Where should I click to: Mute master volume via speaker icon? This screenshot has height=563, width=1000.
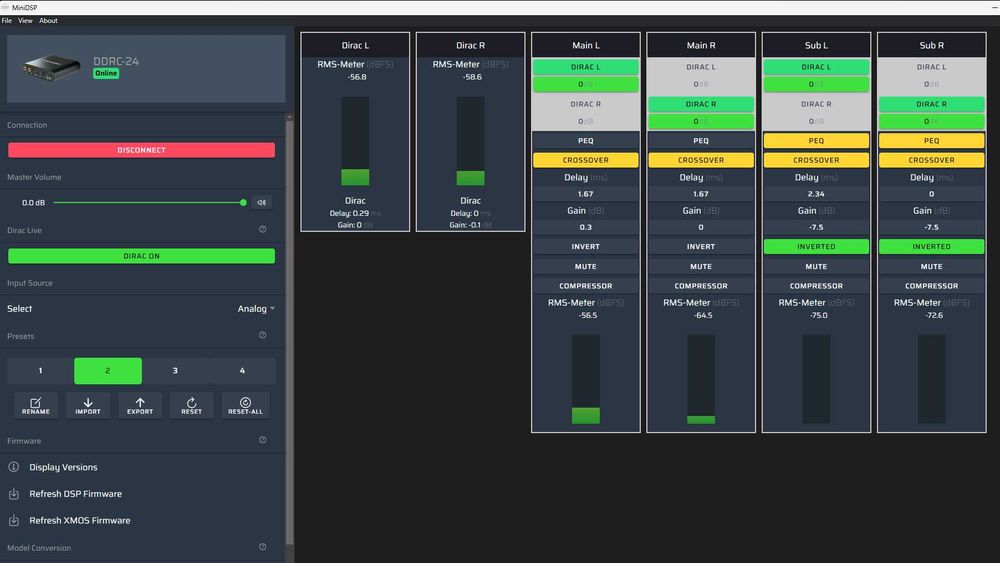[261, 203]
